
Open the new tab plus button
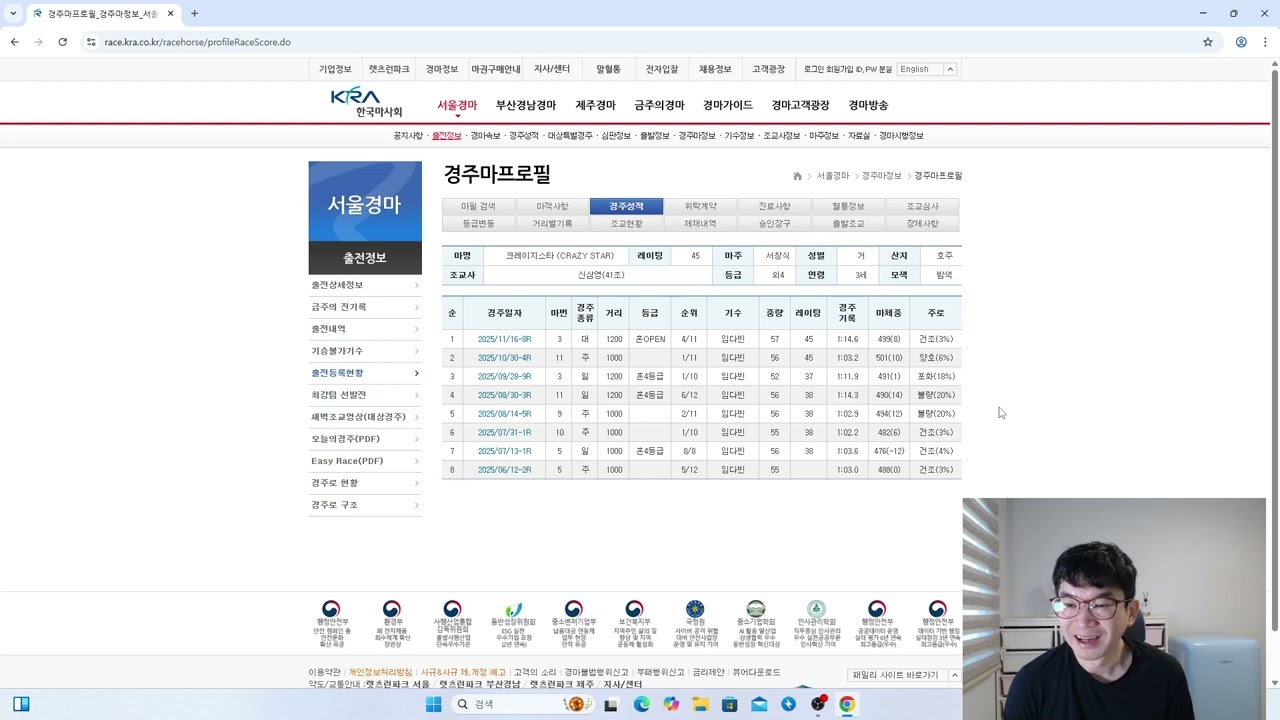194,14
